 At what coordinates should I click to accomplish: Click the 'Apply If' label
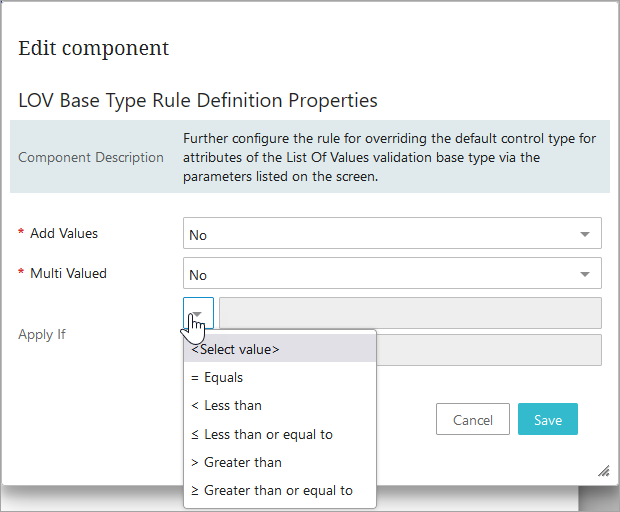click(42, 334)
